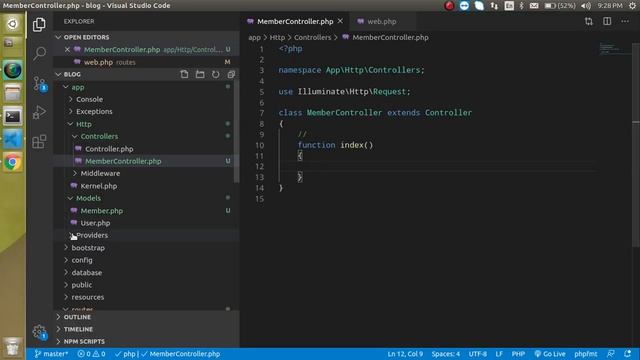Viewport: 640px width, 360px height.
Task: Switch to Visual Studio Code dock icon
Action: click(x=13, y=140)
